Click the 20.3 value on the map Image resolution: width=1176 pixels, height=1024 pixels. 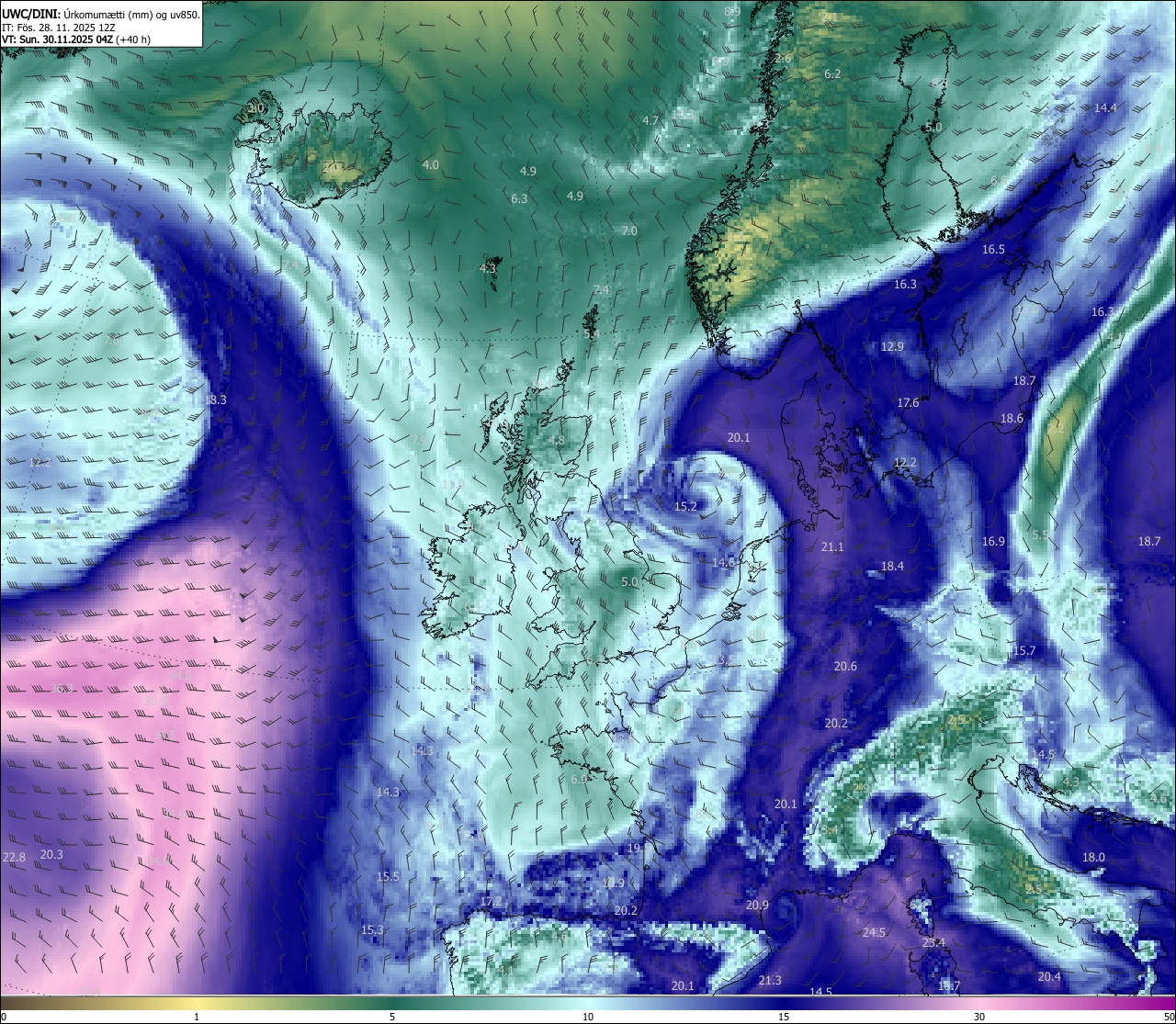51,854
